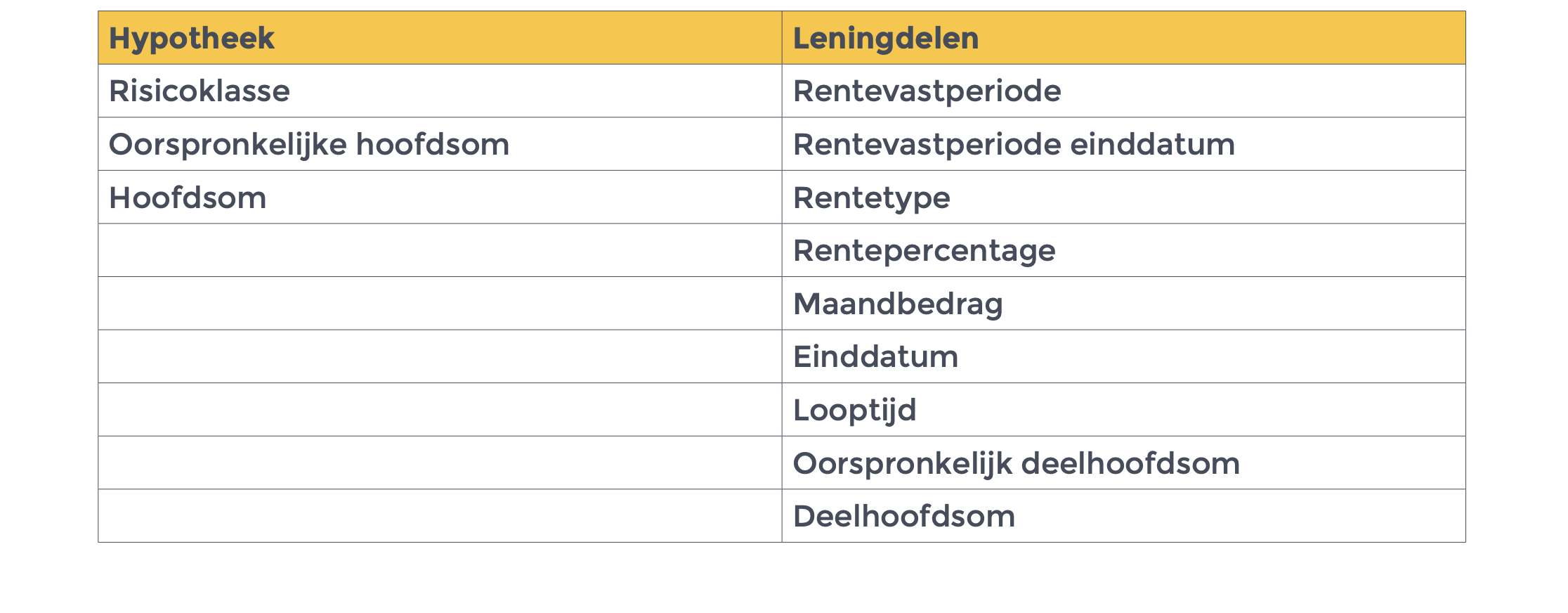
Task: Click the Hoofdsom cell
Action: click(x=440, y=198)
